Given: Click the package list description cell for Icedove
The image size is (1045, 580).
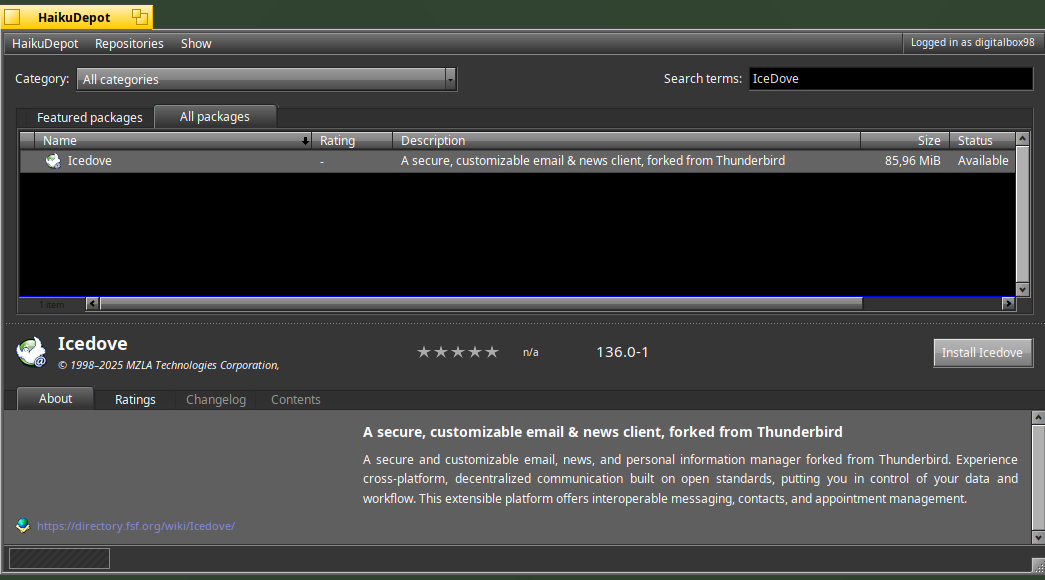Looking at the screenshot, I should pos(592,161).
